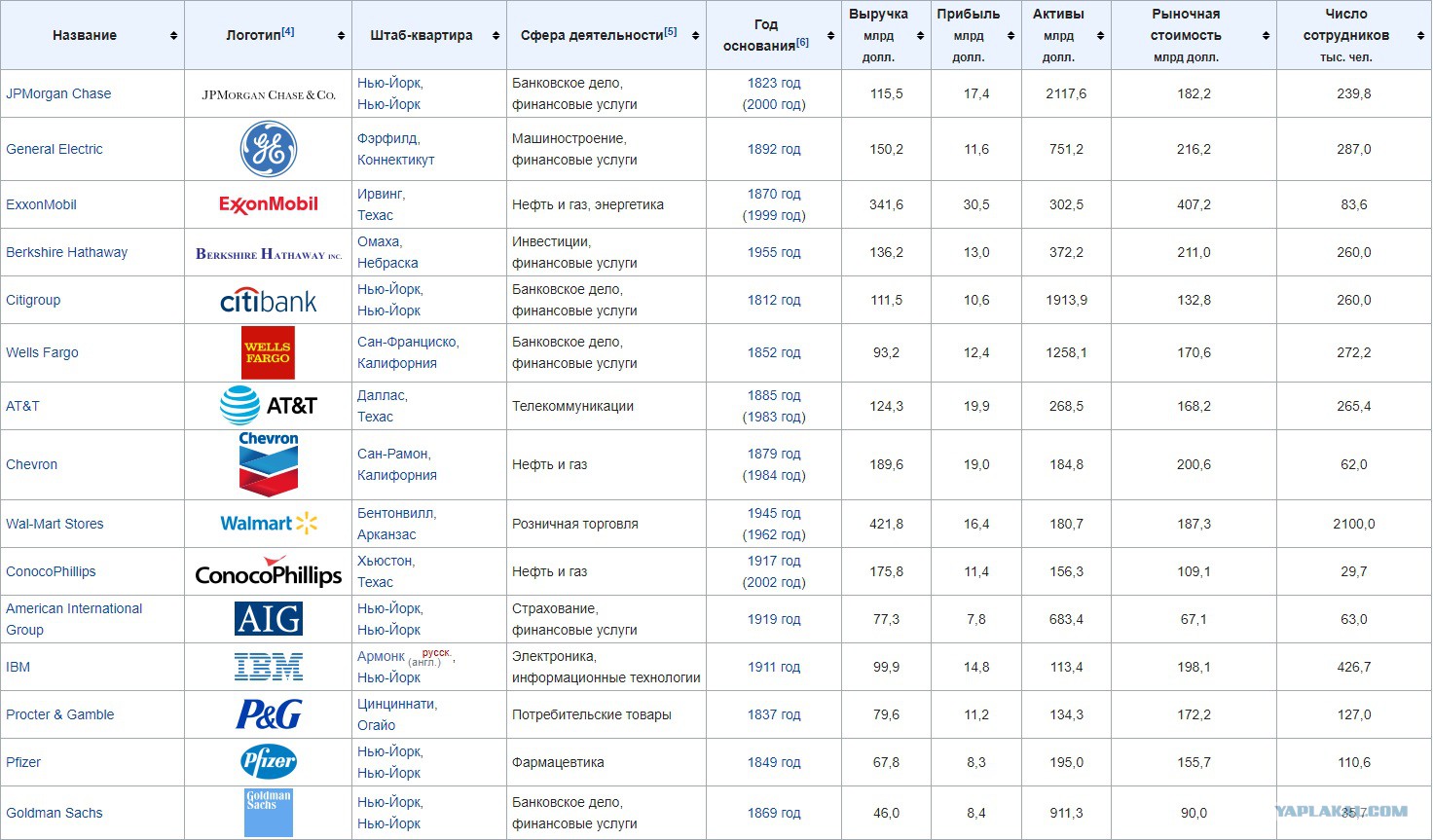Sort by the Сфера деятельности column arrows
This screenshot has height=840, width=1433.
[695, 36]
